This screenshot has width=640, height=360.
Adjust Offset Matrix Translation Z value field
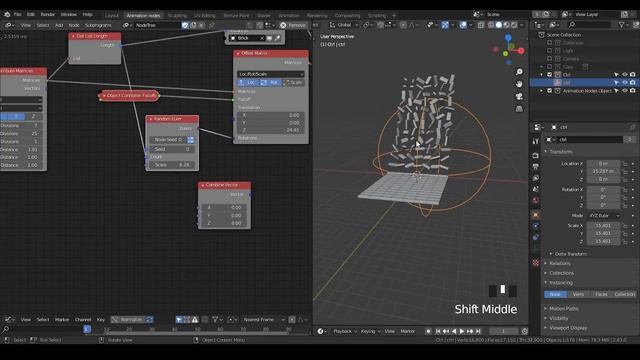pyautogui.click(x=271, y=130)
